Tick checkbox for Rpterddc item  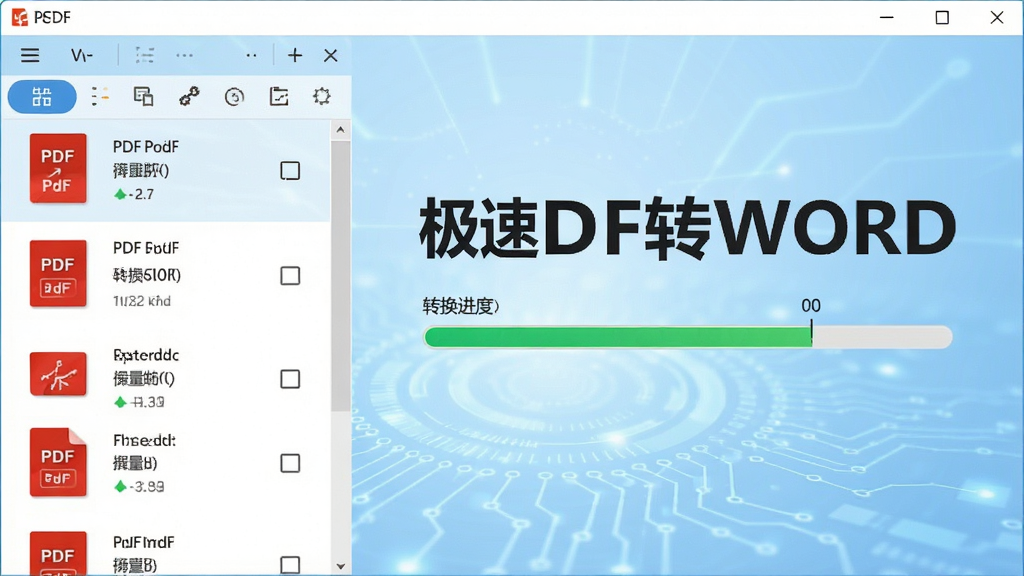(290, 379)
